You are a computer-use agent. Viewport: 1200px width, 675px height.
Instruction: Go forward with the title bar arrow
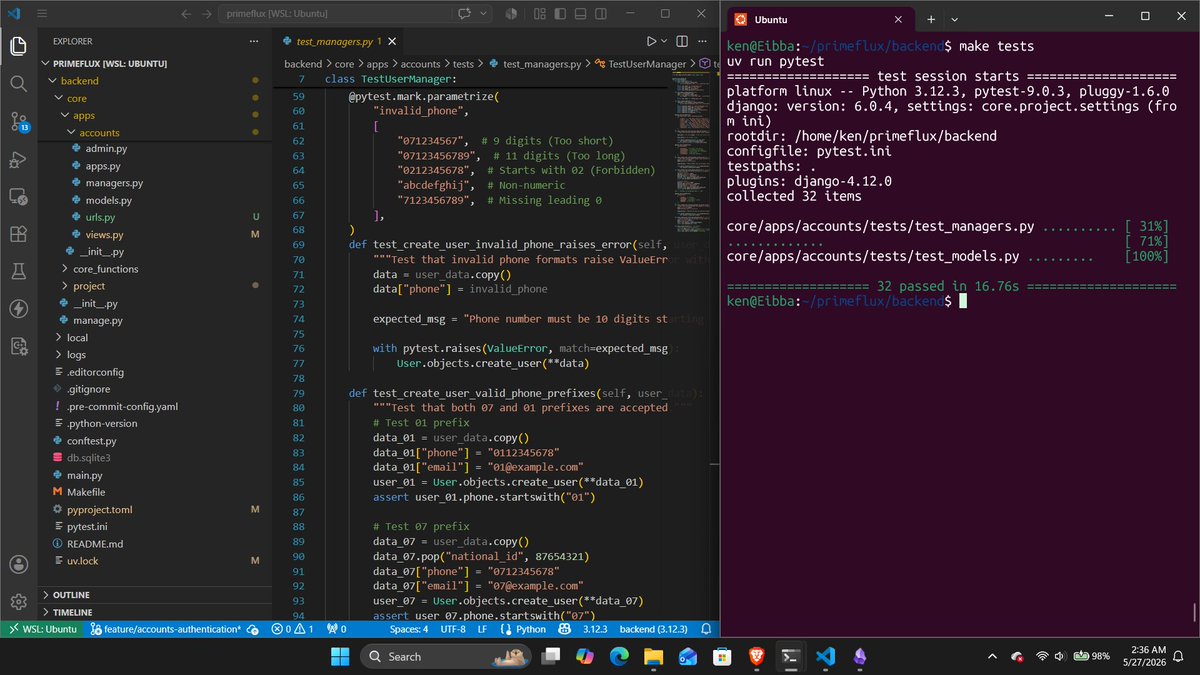pyautogui.click(x=208, y=15)
